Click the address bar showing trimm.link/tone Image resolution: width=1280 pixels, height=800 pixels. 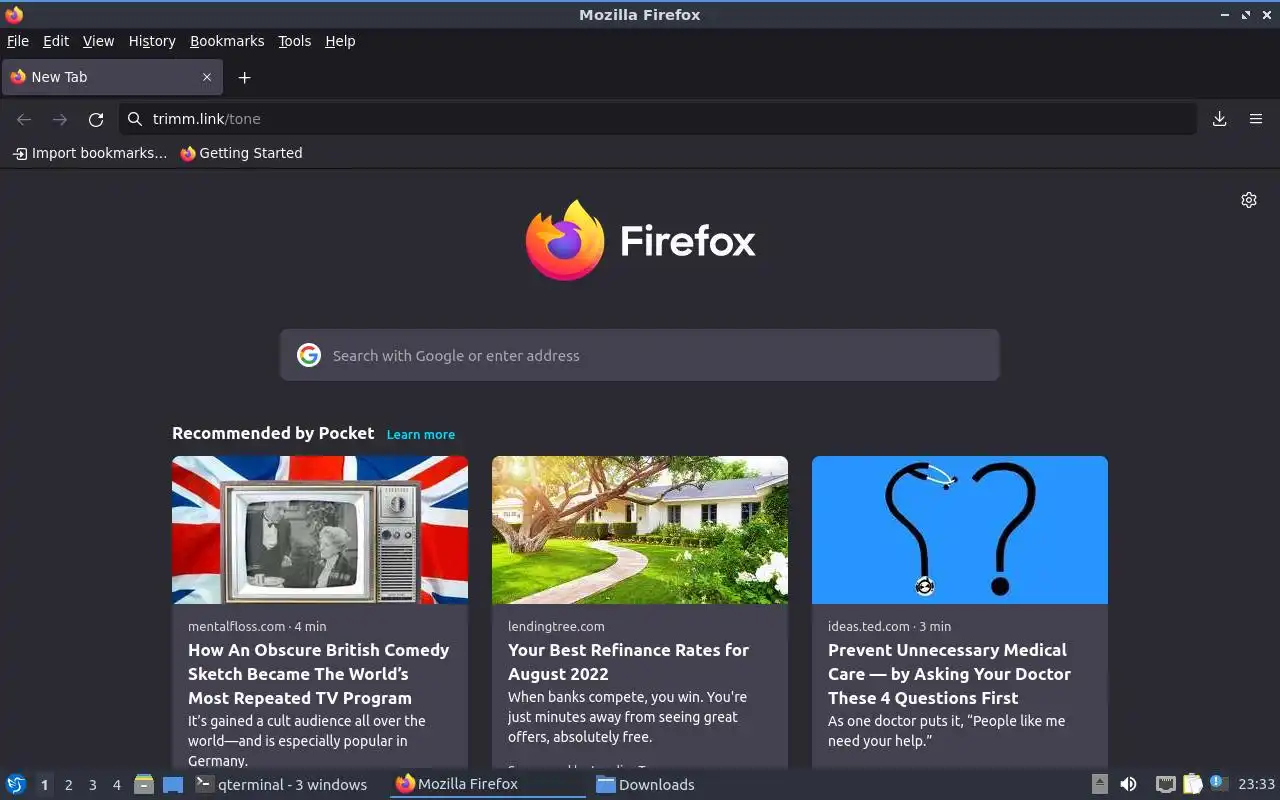[657, 119]
